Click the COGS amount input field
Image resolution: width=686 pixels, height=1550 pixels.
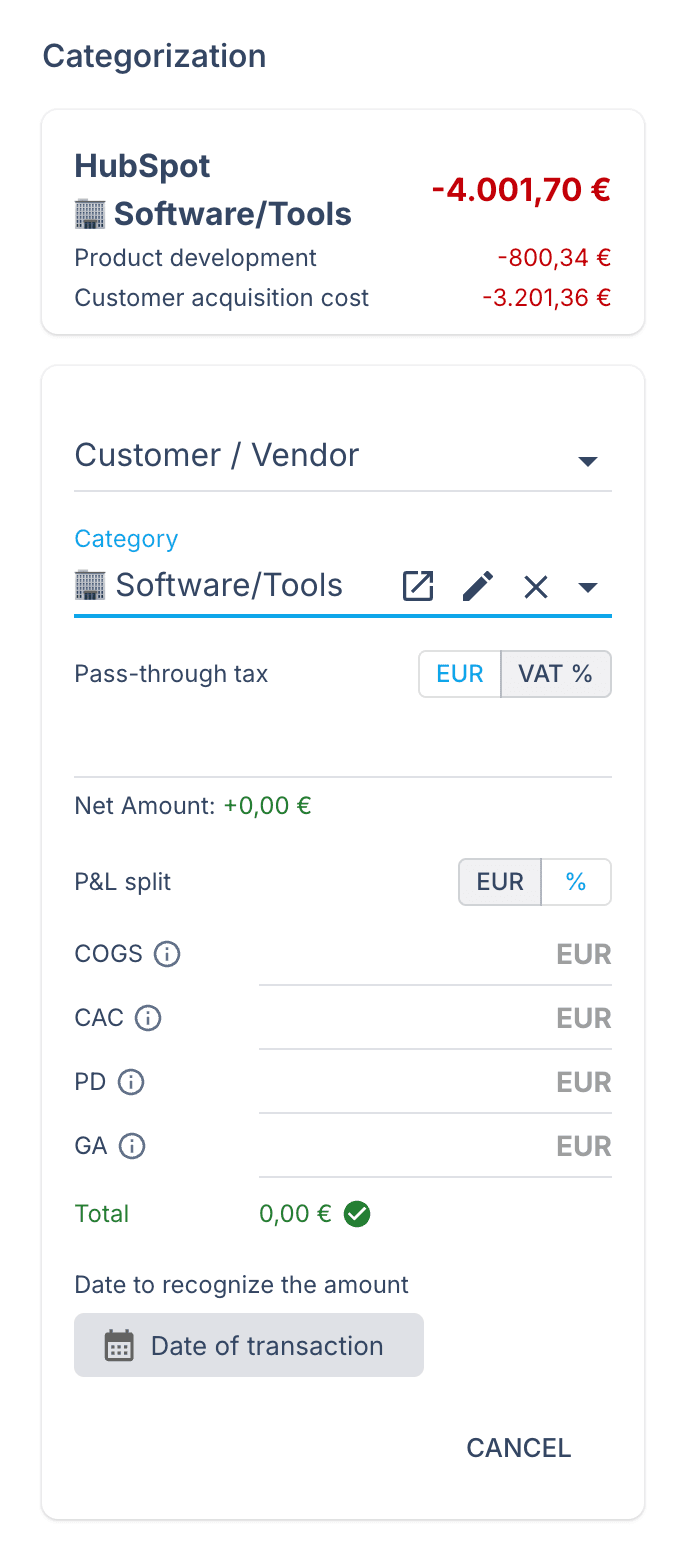tap(400, 955)
